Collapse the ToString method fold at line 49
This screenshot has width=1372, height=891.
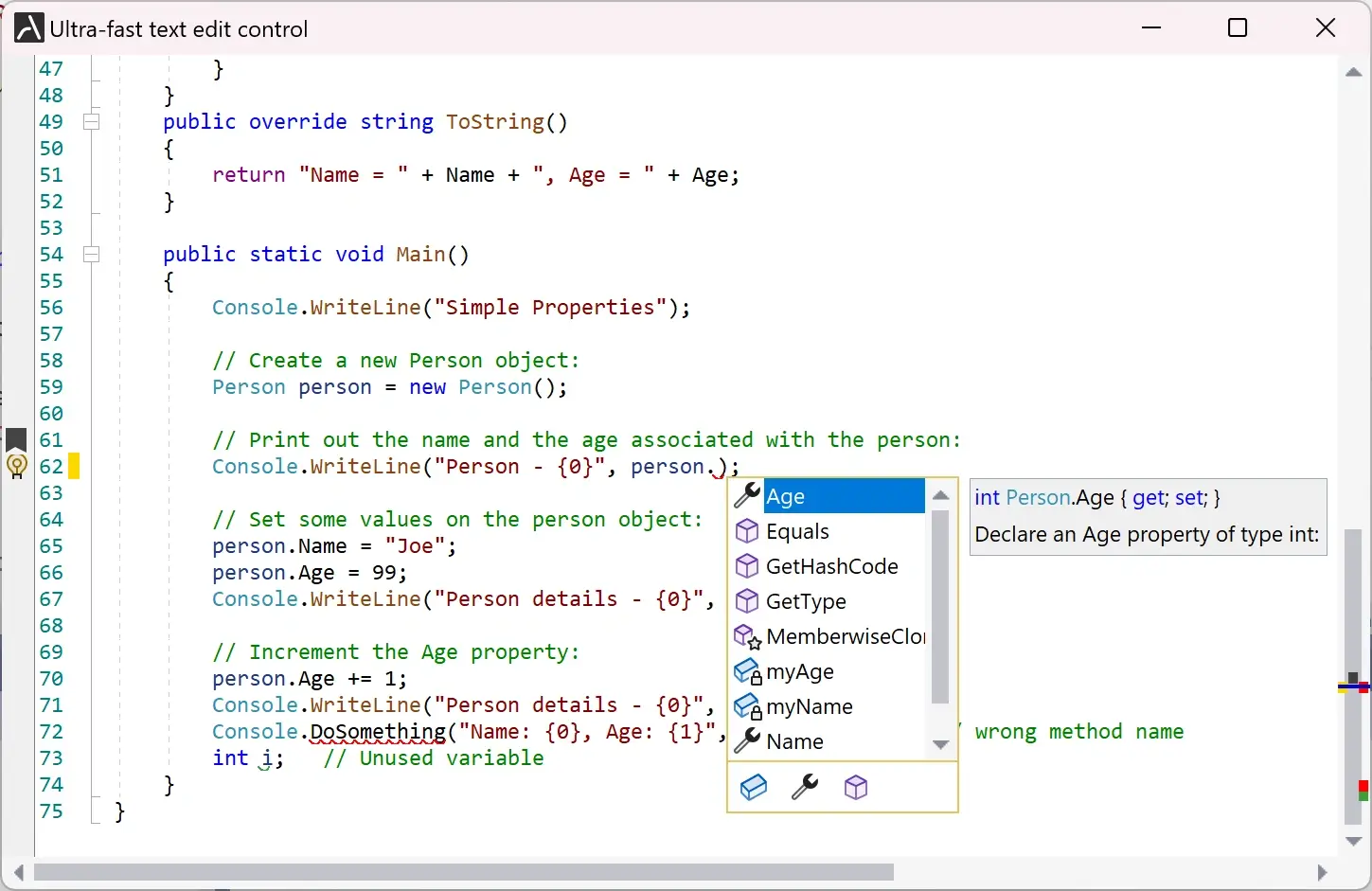[x=92, y=121]
